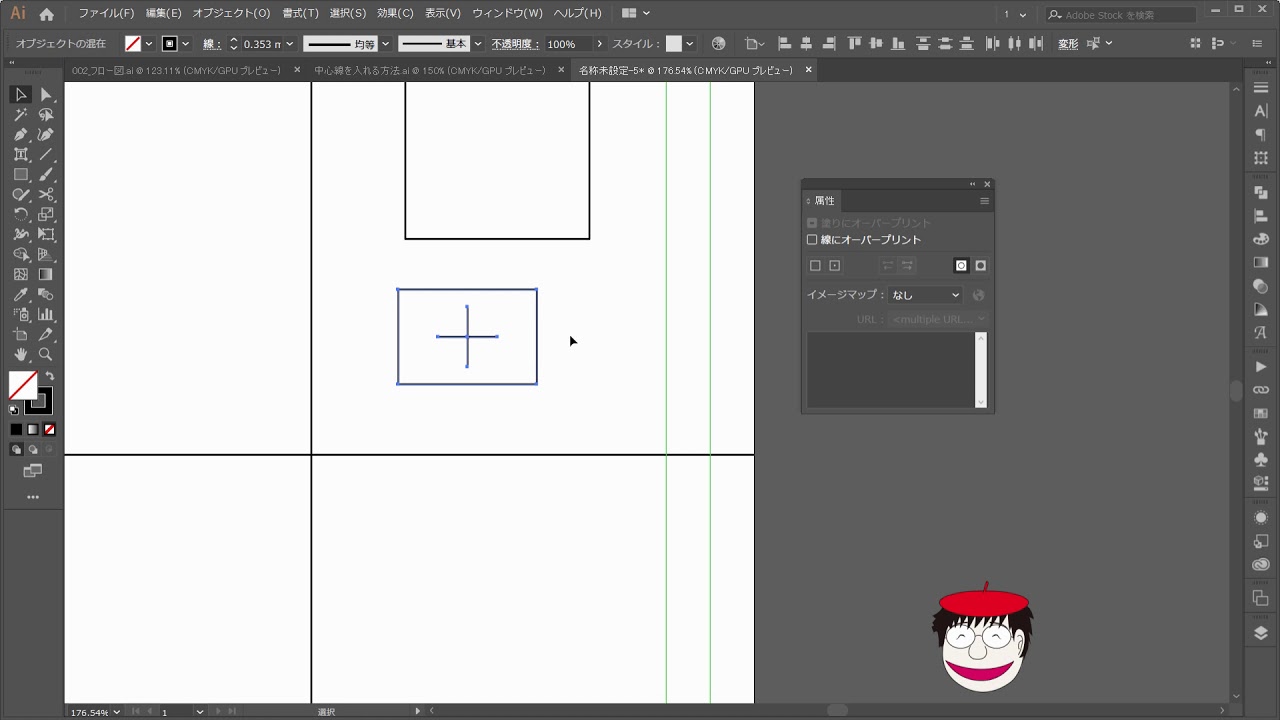The height and width of the screenshot is (720, 1280).
Task: Go to Home screen icon
Action: 46,14
